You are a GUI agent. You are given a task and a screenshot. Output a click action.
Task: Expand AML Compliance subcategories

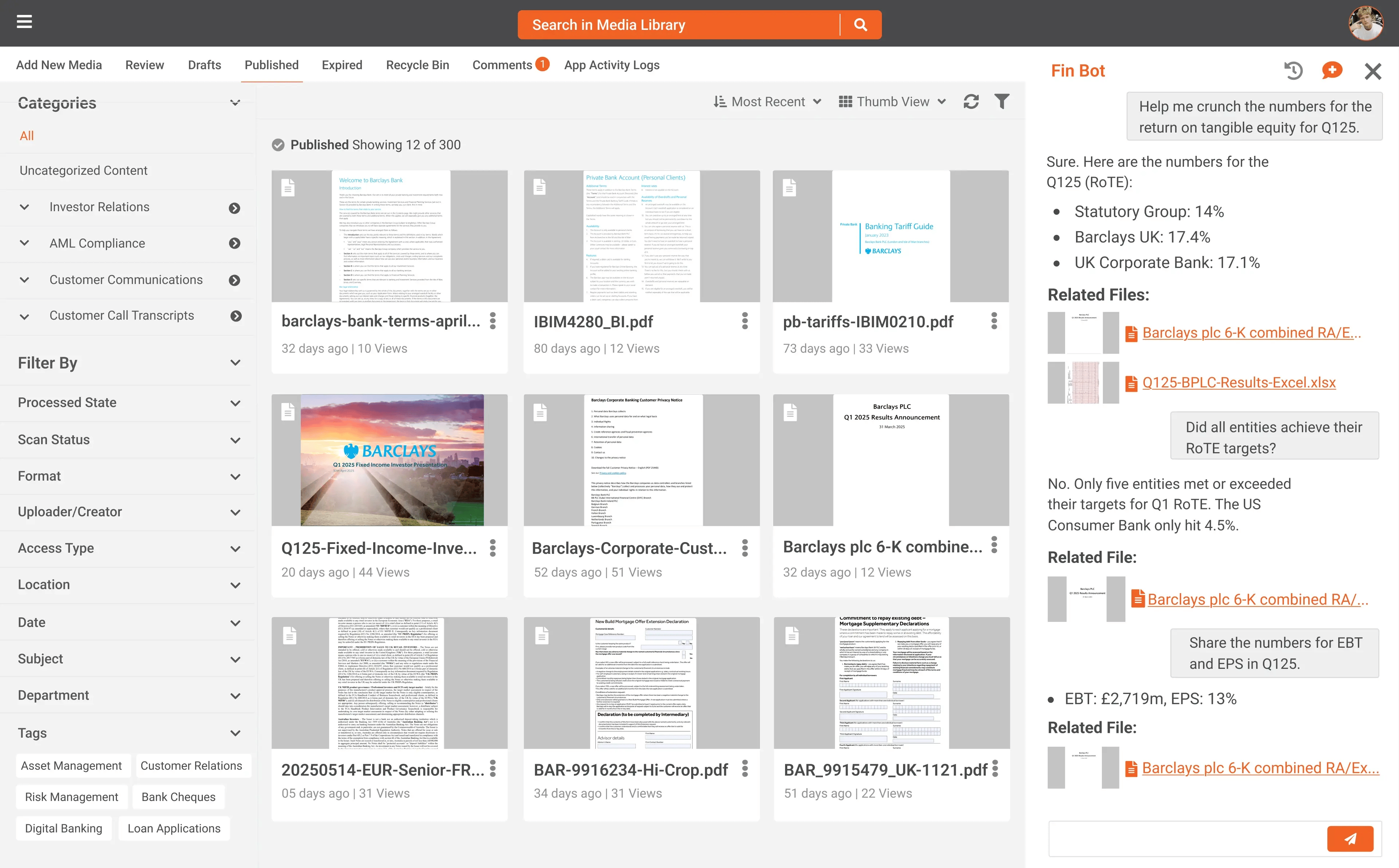click(24, 243)
